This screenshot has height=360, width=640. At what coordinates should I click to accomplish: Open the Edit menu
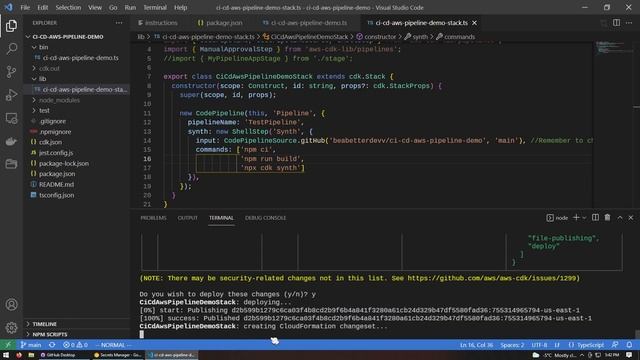(x=42, y=7)
